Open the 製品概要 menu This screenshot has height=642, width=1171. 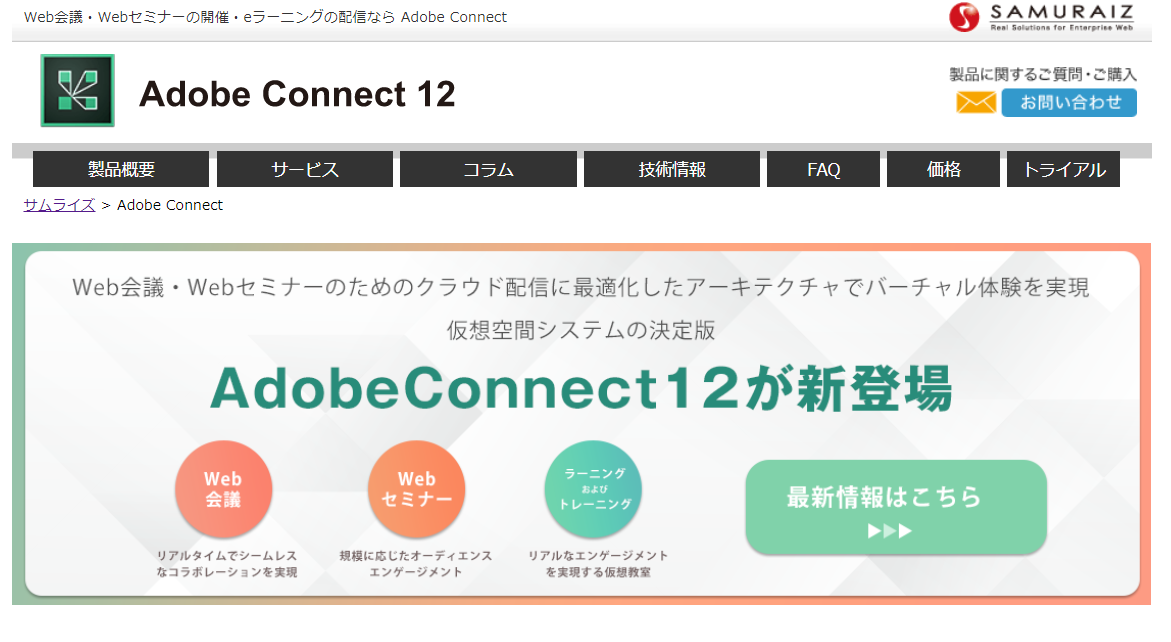pos(121,169)
